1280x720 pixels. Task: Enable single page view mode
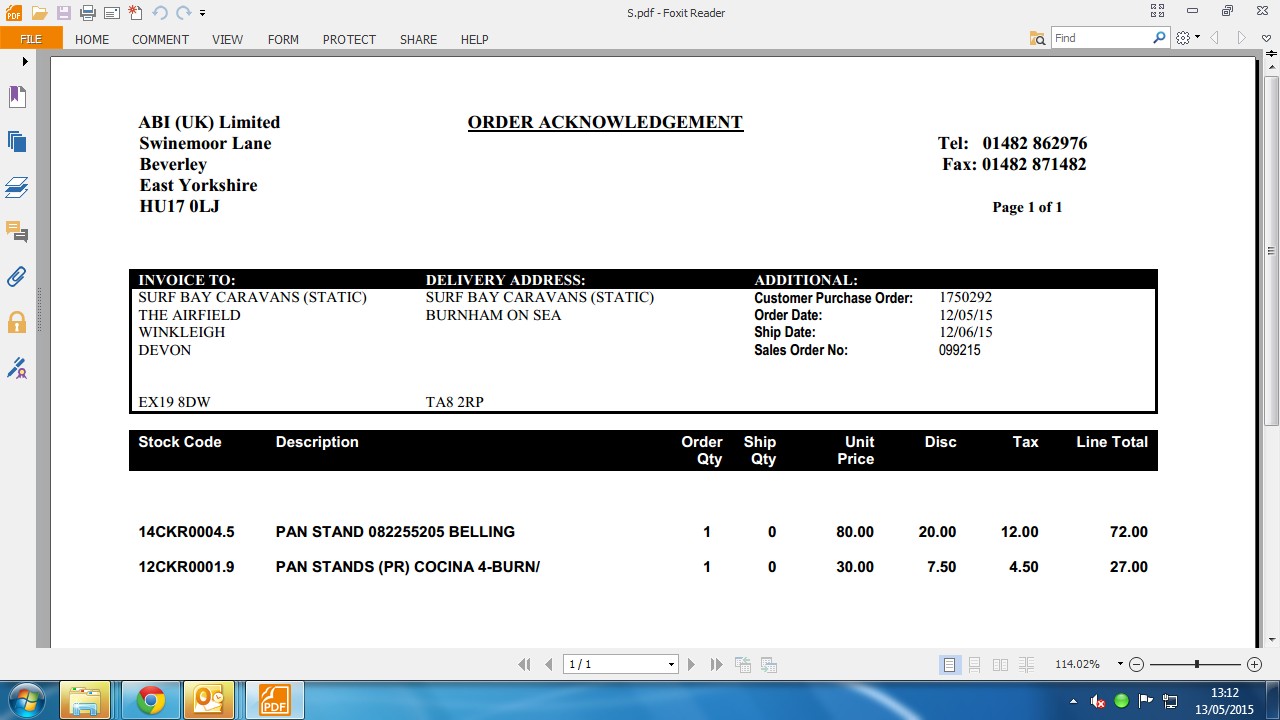coord(949,665)
